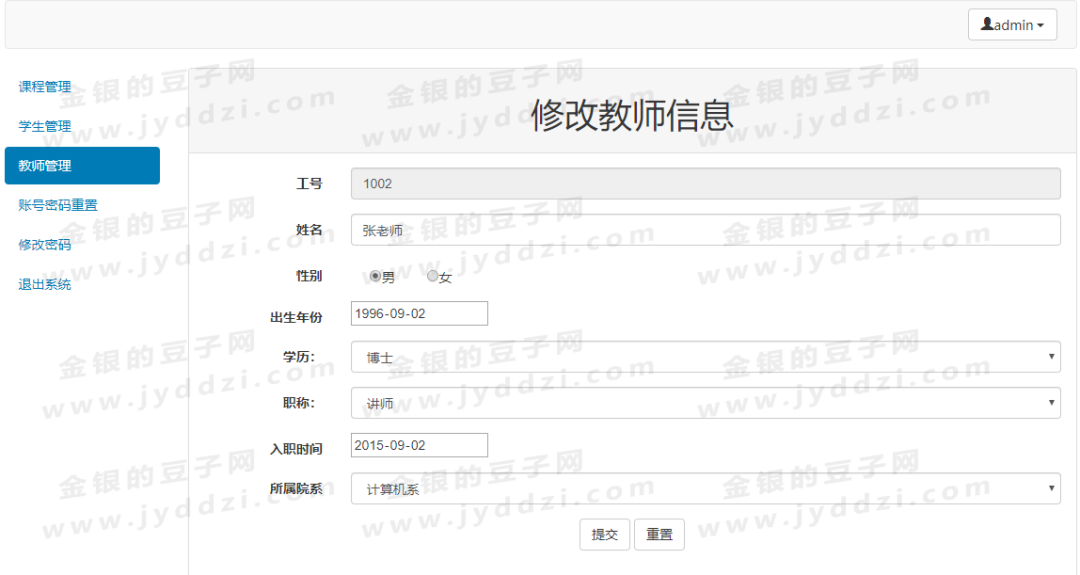Viewport: 1080px width, 575px height.
Task: Go to 修改密码 page
Action: [45, 244]
